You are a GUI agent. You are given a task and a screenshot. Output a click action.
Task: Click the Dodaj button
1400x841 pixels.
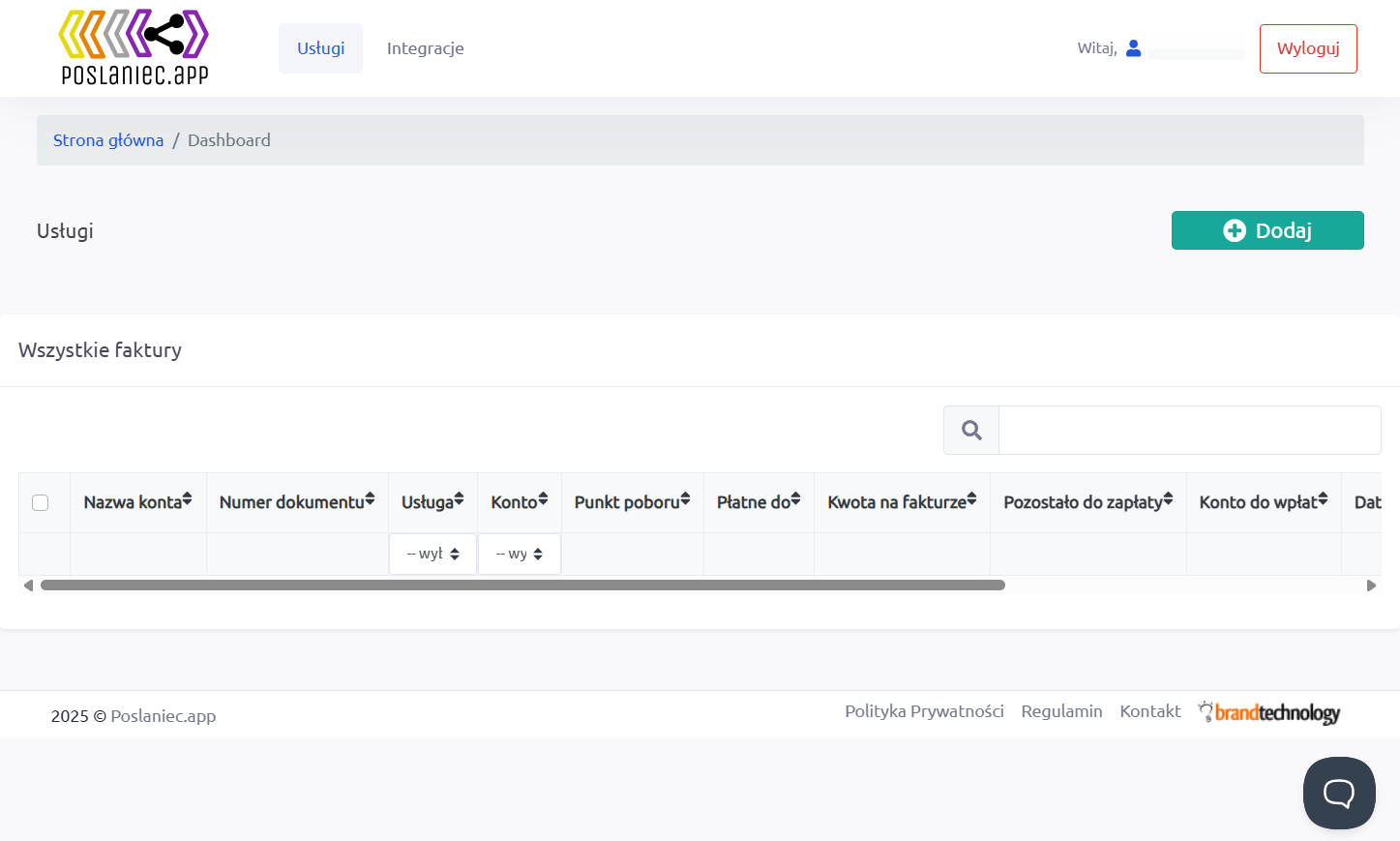pyautogui.click(x=1267, y=230)
